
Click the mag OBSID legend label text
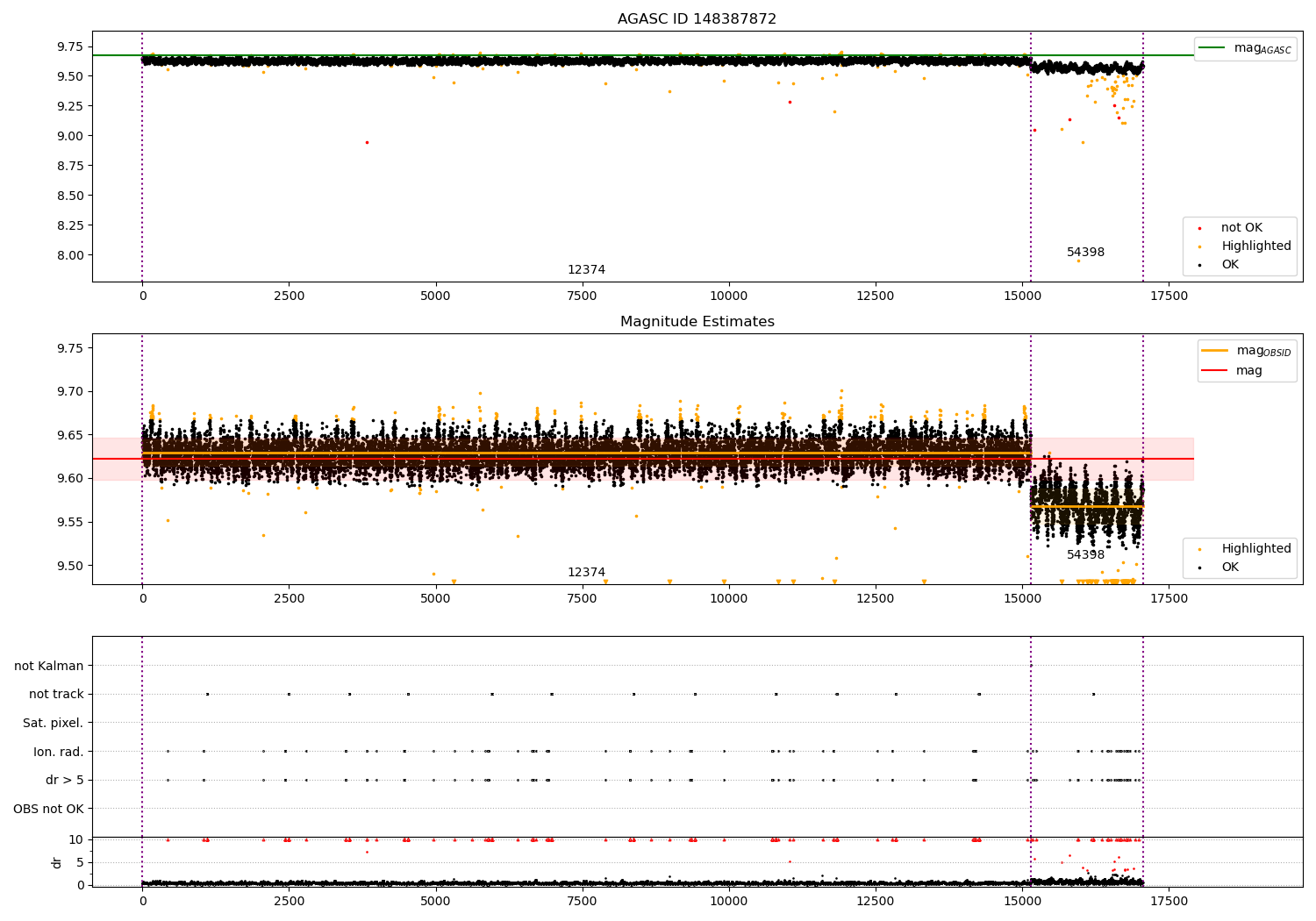(x=1263, y=352)
